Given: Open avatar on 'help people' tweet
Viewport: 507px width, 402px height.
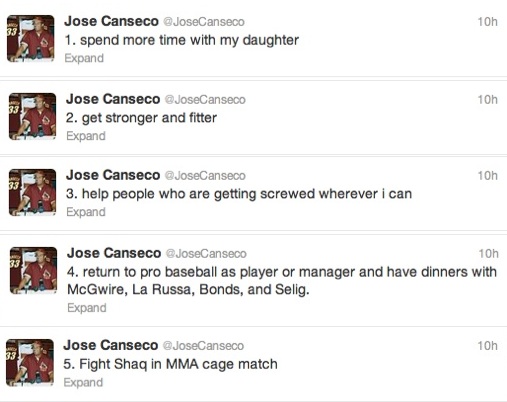Looking at the screenshot, I should coord(32,192).
